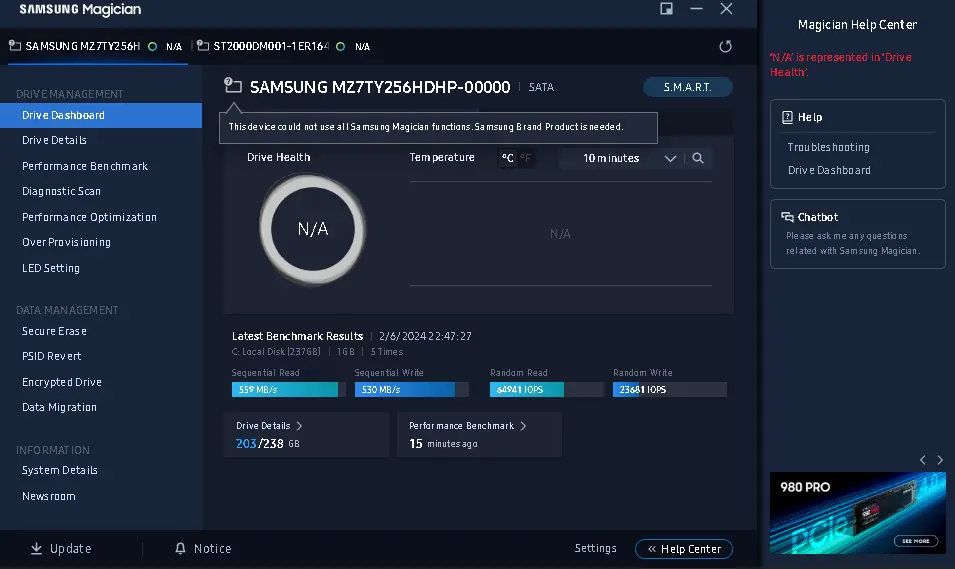The height and width of the screenshot is (569, 955).
Task: Open Drive Details card chevron
Action: tap(299, 426)
